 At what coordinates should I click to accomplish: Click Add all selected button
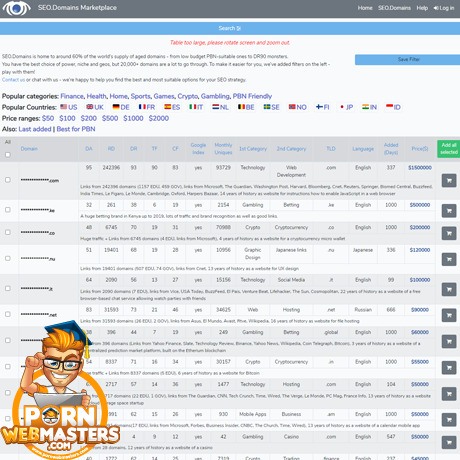(449, 149)
